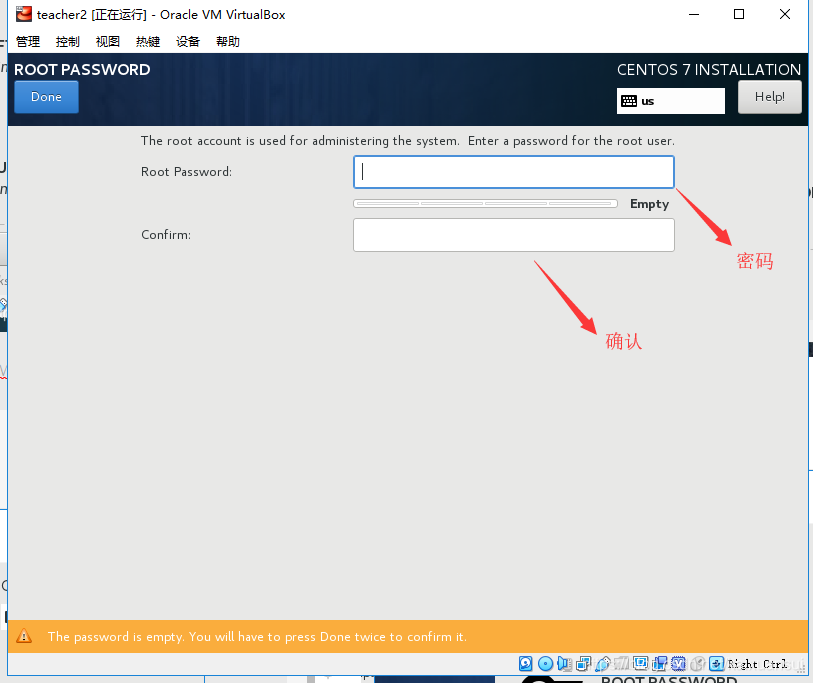This screenshot has height=683, width=813.
Task: Minimize the VirtualBox window
Action: 694,15
